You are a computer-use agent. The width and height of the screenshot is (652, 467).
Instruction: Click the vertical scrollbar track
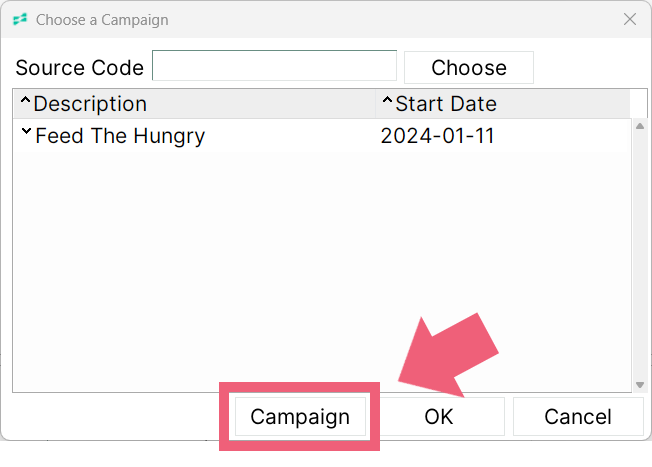click(x=640, y=255)
